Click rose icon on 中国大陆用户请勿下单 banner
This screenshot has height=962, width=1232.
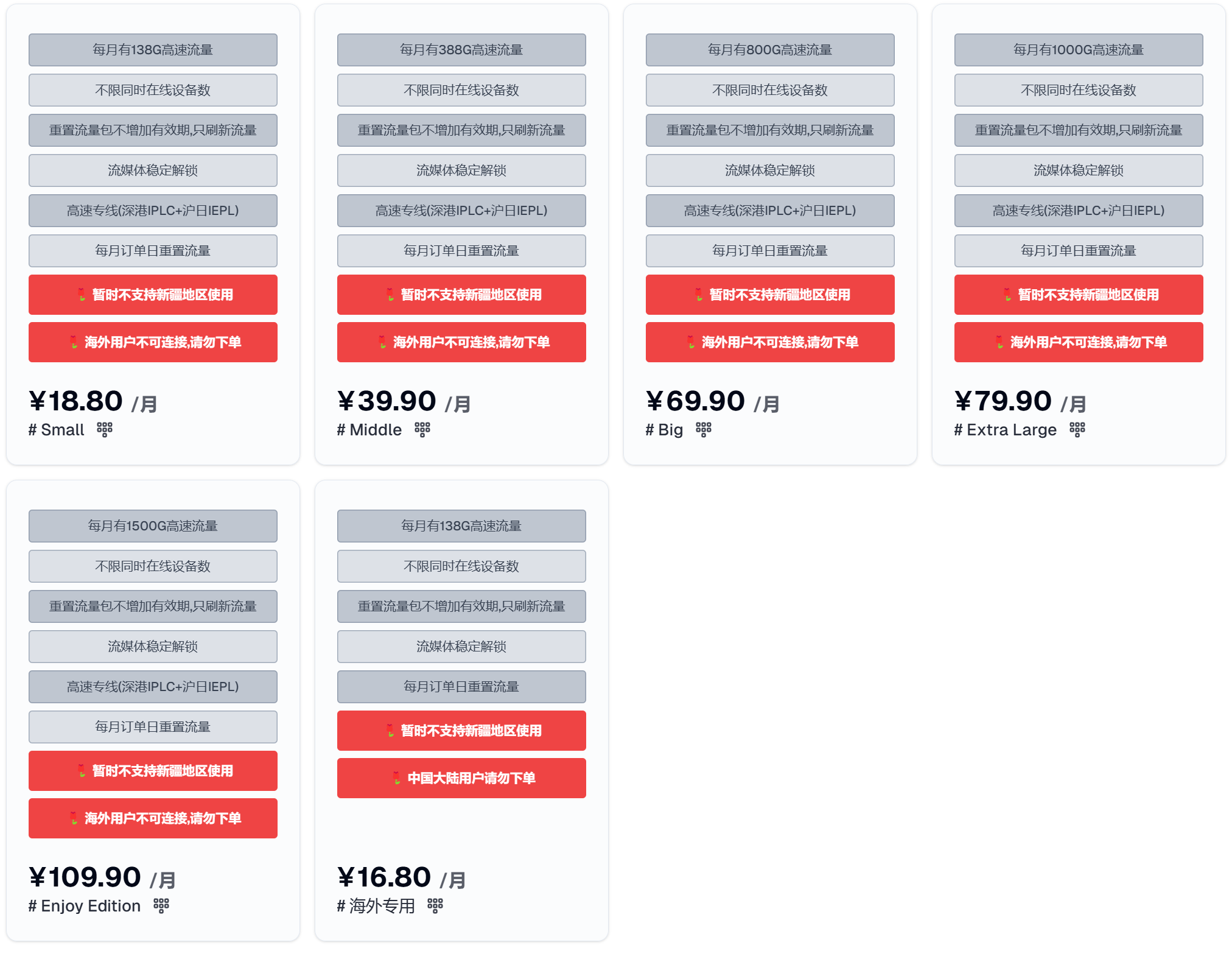pos(396,778)
